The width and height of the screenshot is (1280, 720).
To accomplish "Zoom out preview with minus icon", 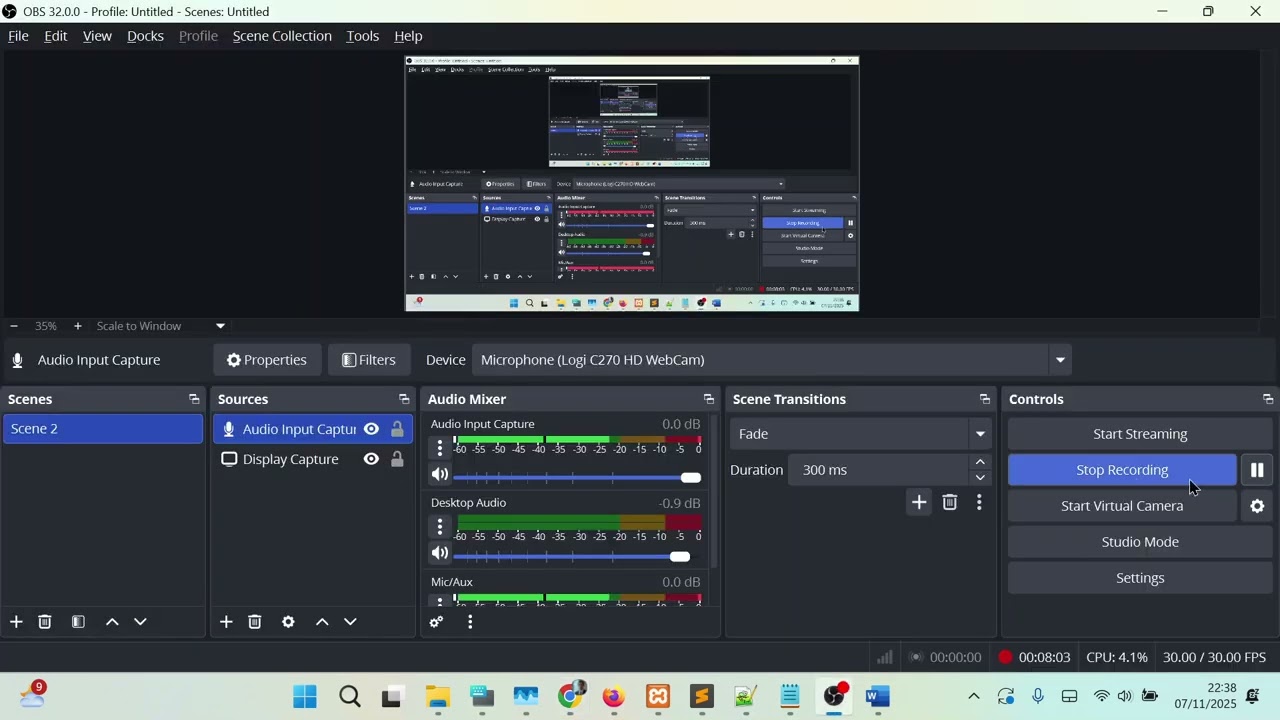I will 14,326.
